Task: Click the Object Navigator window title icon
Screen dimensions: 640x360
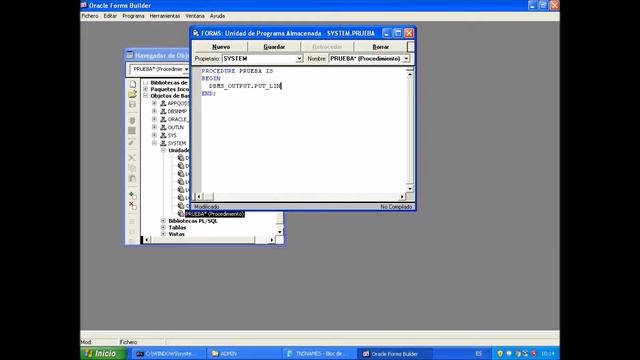Action: (130, 55)
